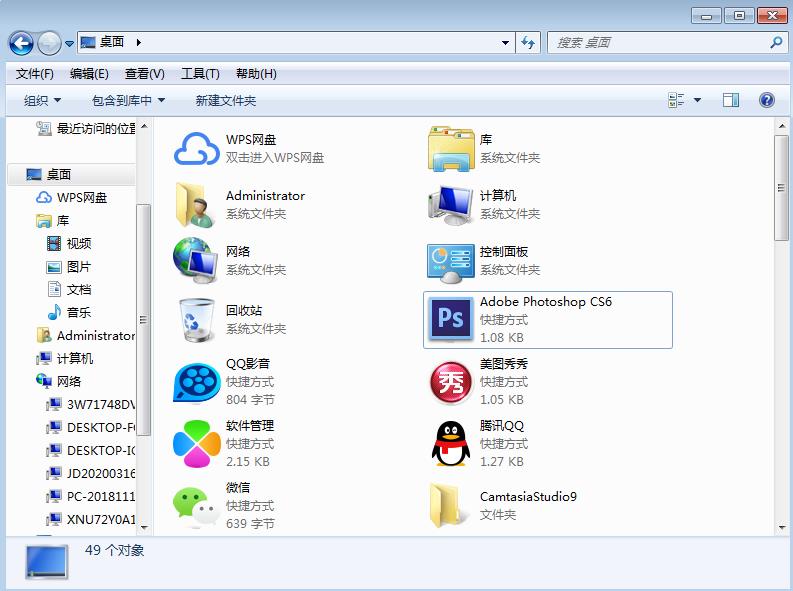Click the navigation pane scroll up arrow
Viewport: 793px width, 591px height.
point(144,126)
